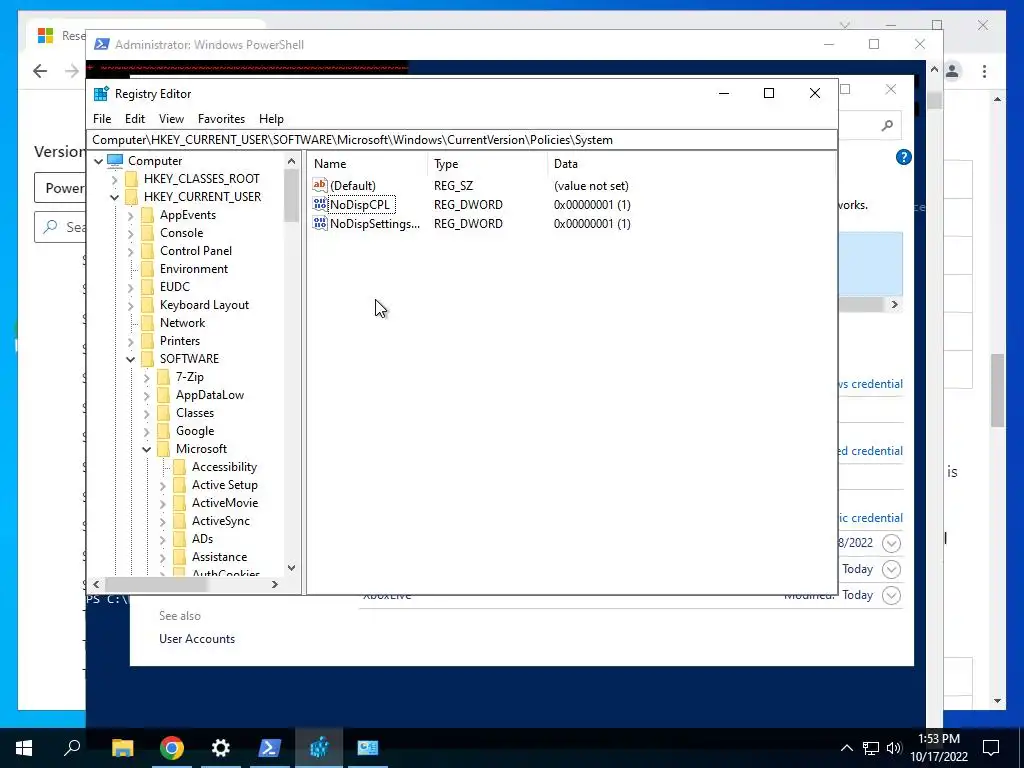1024x768 pixels.
Task: Expand the Active Setup key
Action: tap(162, 485)
